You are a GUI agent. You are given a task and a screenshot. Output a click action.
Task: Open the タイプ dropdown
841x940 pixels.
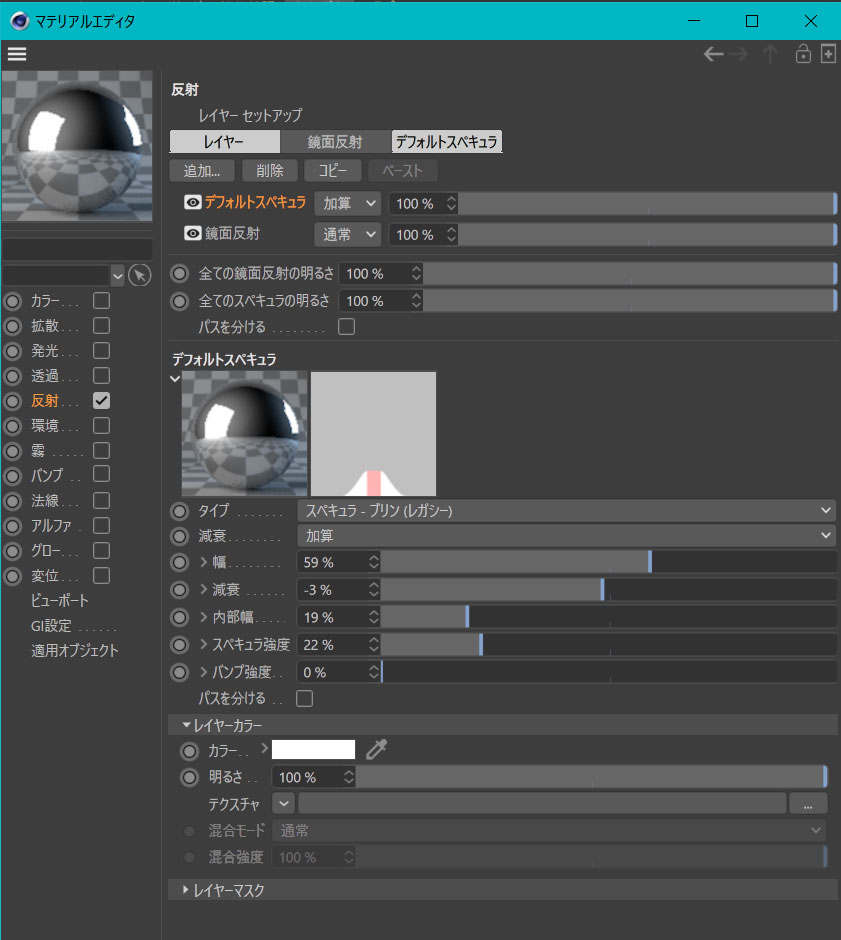point(566,510)
